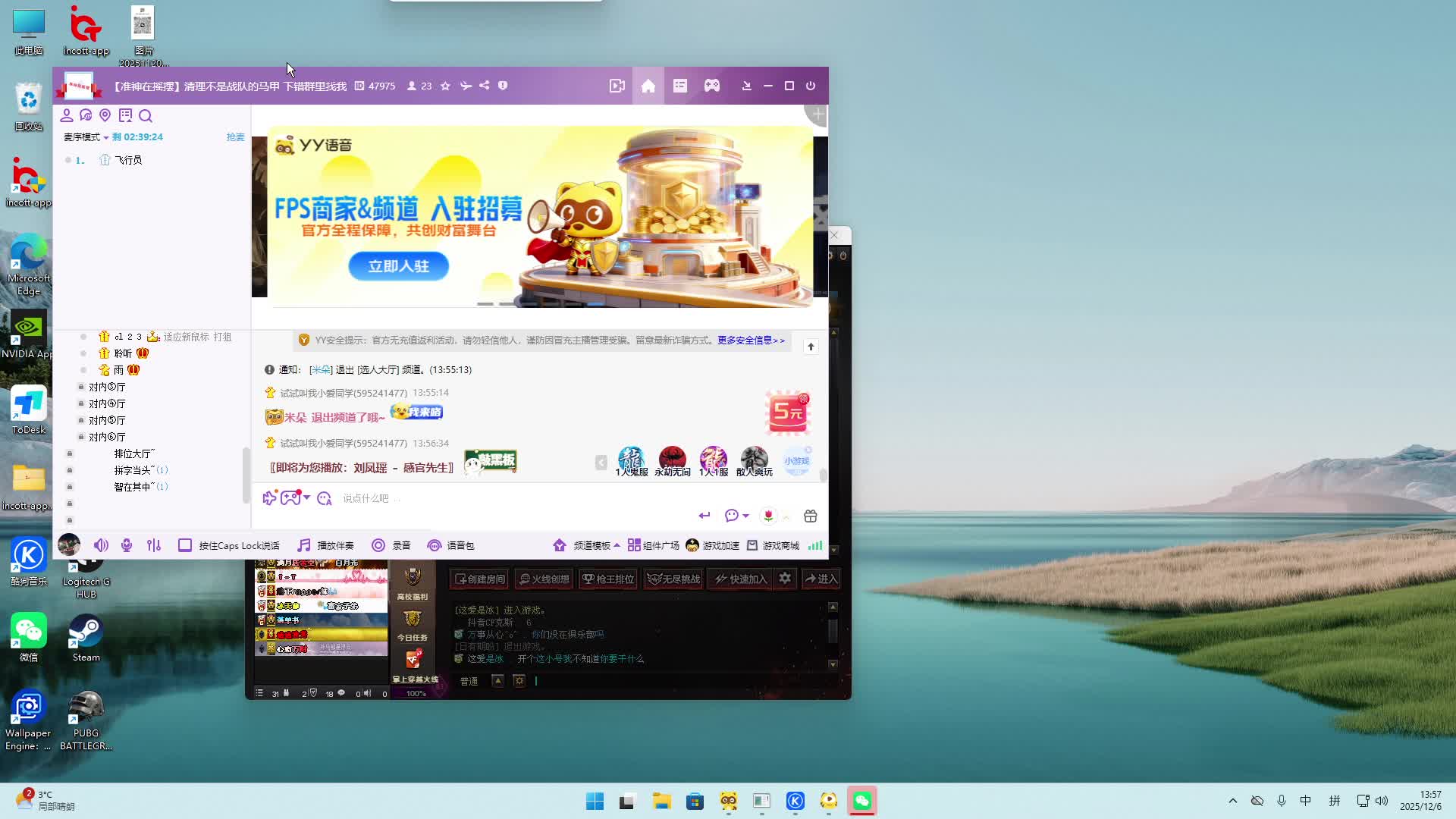The width and height of the screenshot is (1456, 819).
Task: Switch to the list view tab
Action: [679, 86]
